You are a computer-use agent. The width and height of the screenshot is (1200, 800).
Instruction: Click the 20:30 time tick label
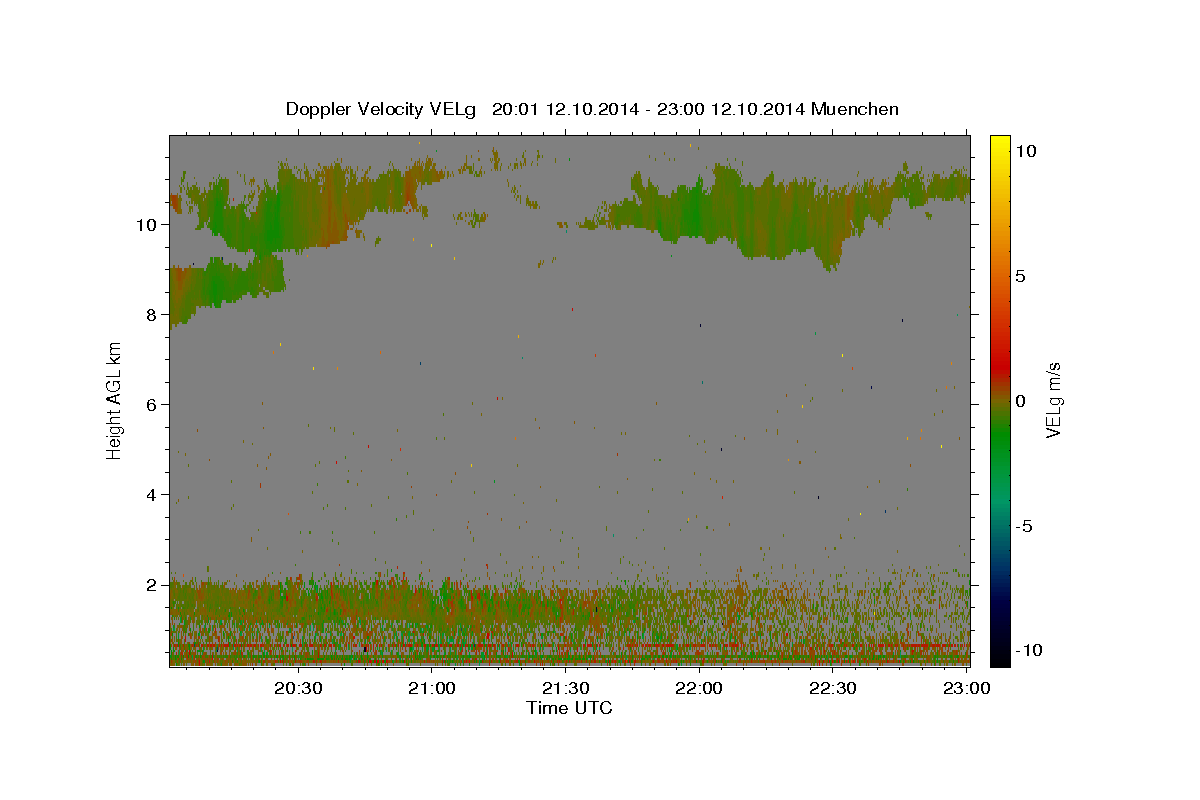298,688
